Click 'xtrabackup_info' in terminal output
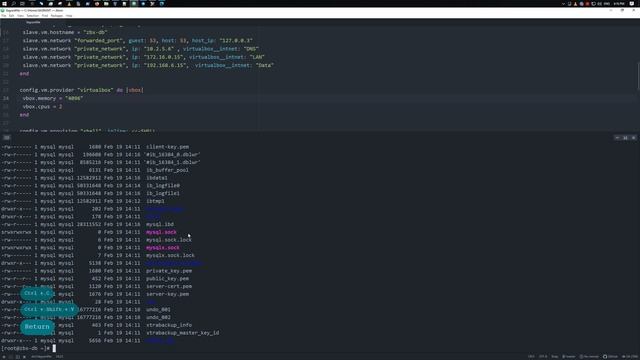 pos(169,325)
